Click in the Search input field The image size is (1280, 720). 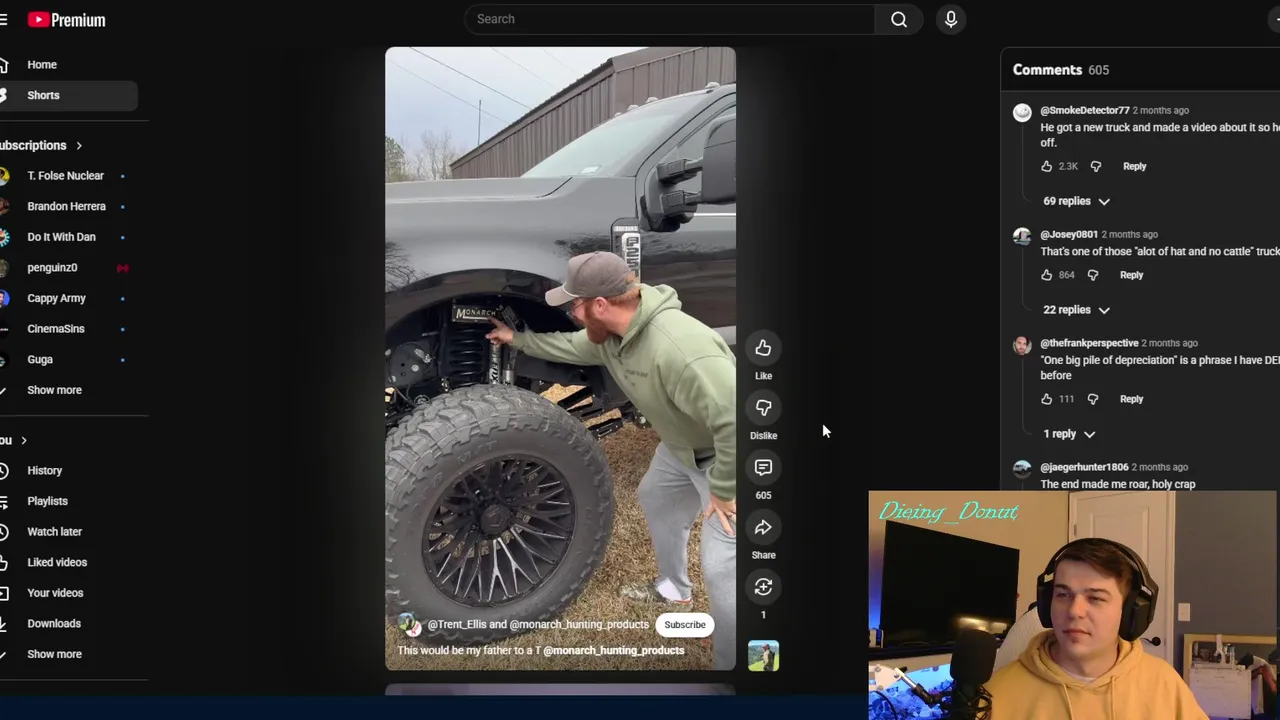[x=669, y=19]
